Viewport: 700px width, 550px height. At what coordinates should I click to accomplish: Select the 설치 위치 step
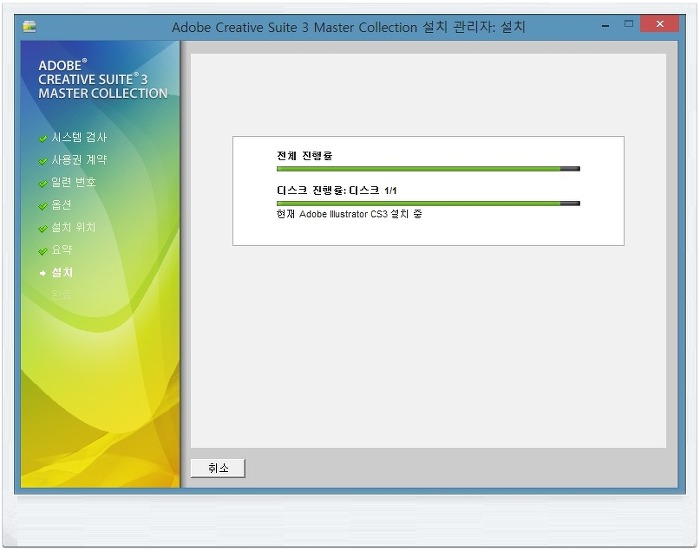tap(73, 227)
